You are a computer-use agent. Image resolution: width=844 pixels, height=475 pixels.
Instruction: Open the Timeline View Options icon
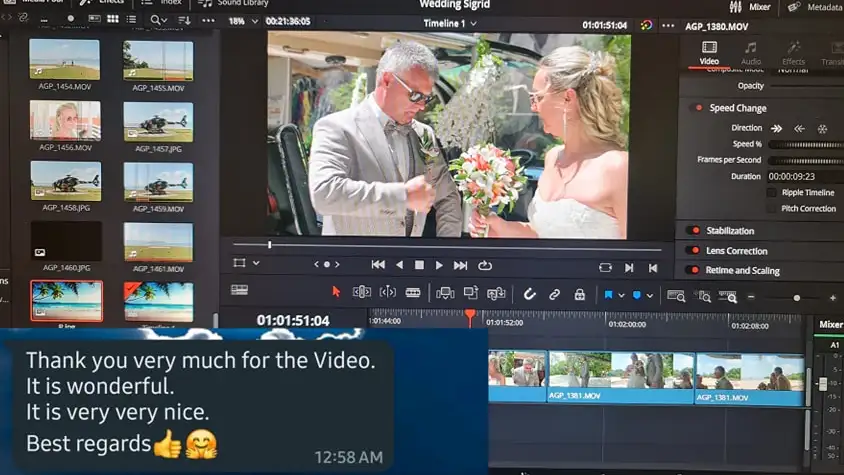(240, 290)
